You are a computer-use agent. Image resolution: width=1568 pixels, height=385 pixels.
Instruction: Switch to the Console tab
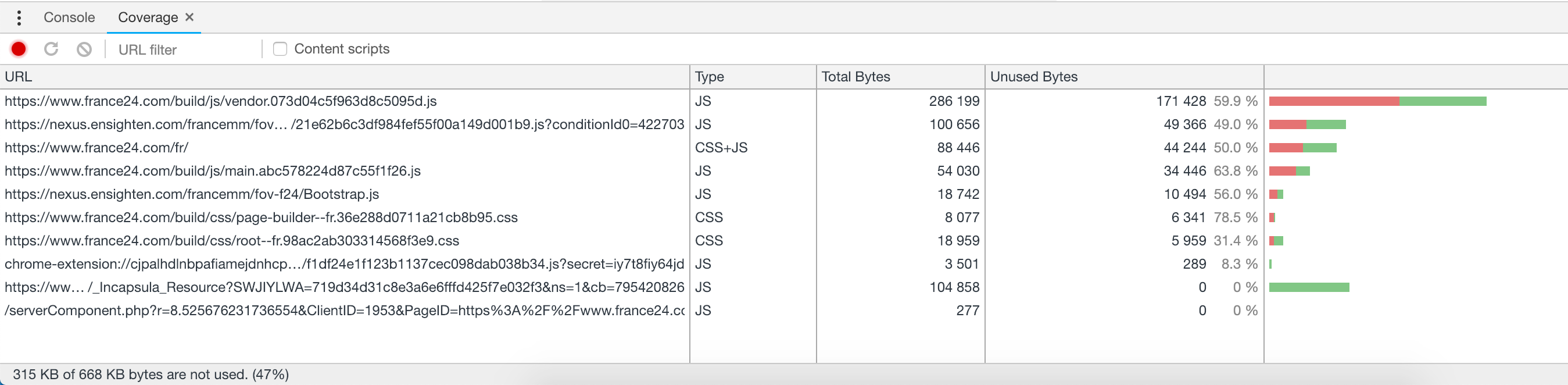tap(69, 17)
